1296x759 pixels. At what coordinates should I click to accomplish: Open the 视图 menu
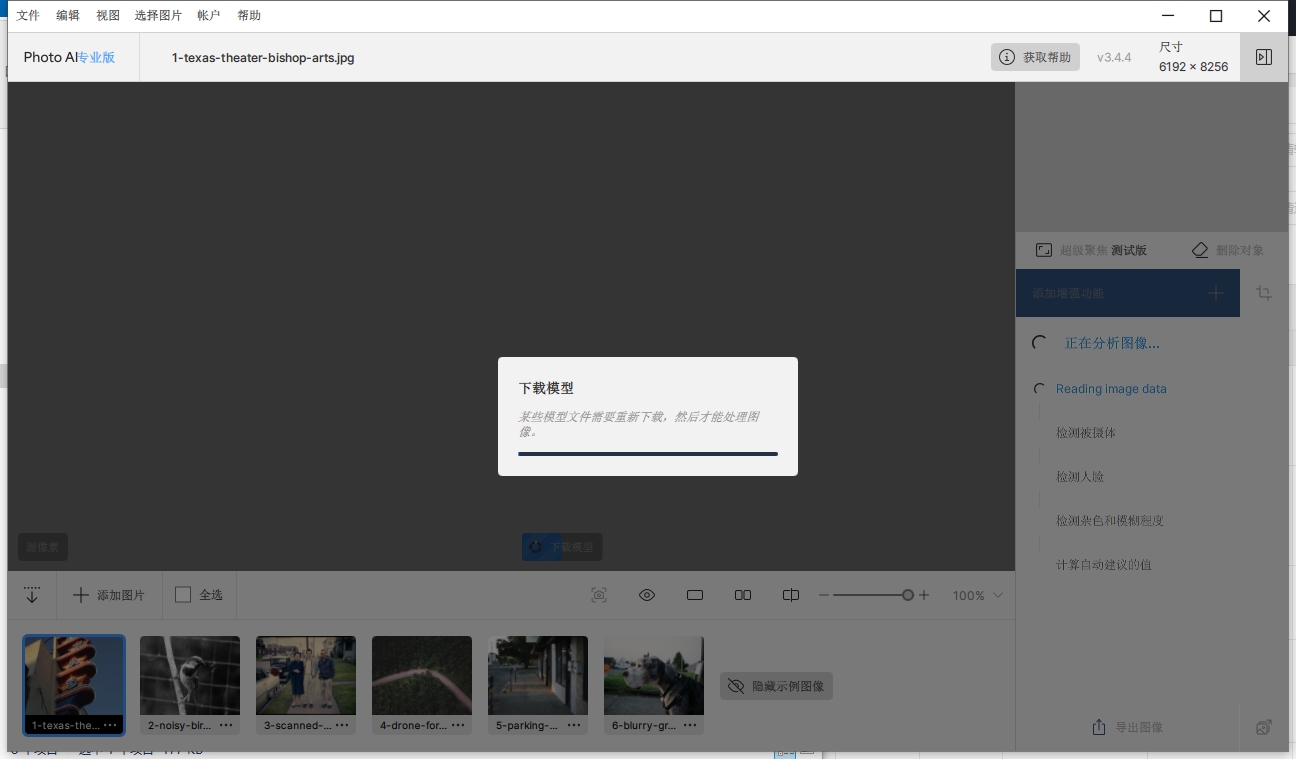[x=108, y=15]
